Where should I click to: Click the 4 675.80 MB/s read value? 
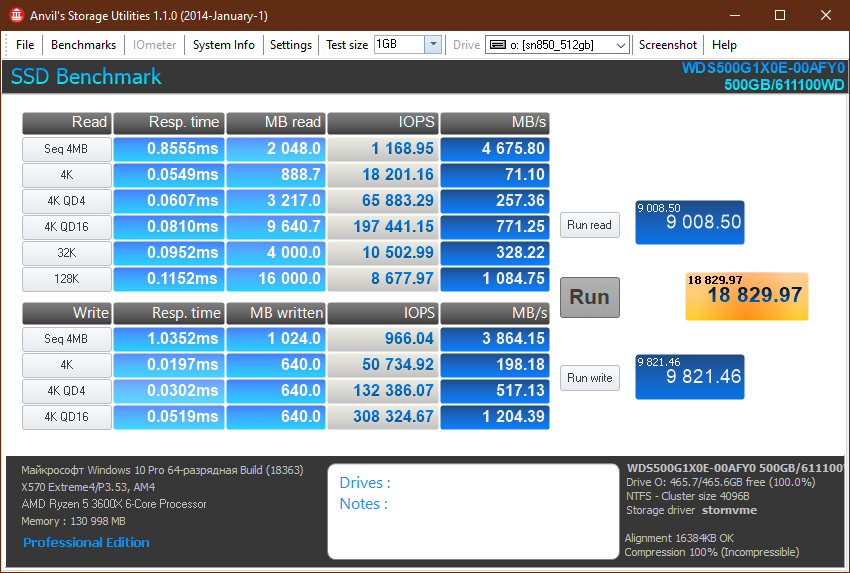point(495,149)
